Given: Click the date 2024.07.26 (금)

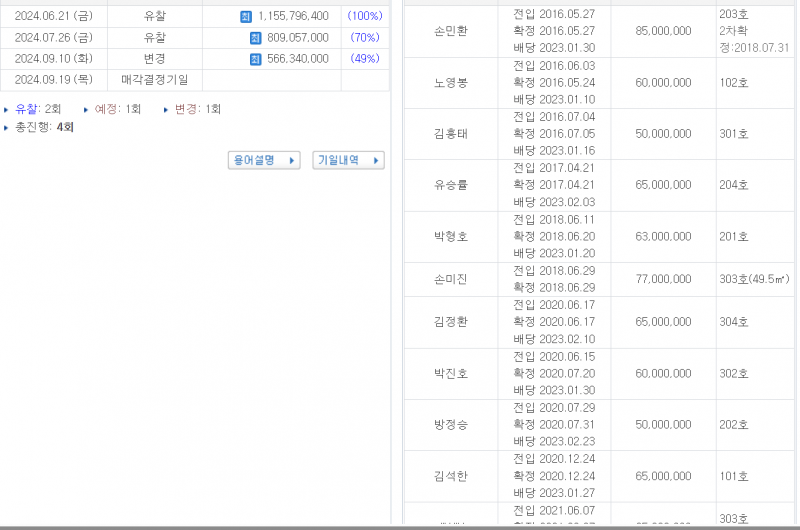Looking at the screenshot, I should tap(54, 38).
